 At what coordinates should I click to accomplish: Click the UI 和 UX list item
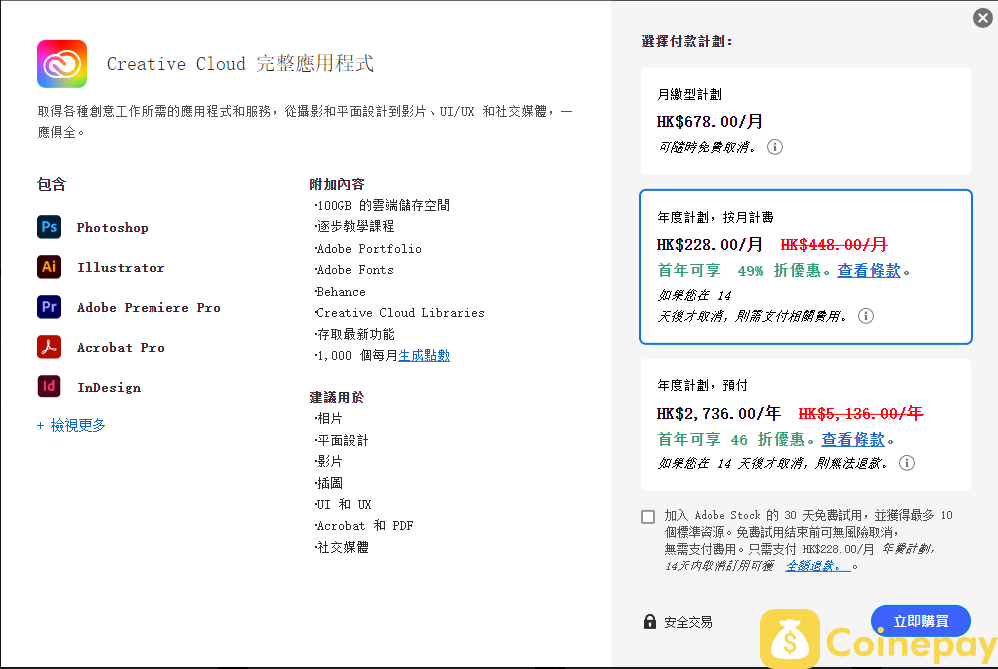pyautogui.click(x=343, y=504)
